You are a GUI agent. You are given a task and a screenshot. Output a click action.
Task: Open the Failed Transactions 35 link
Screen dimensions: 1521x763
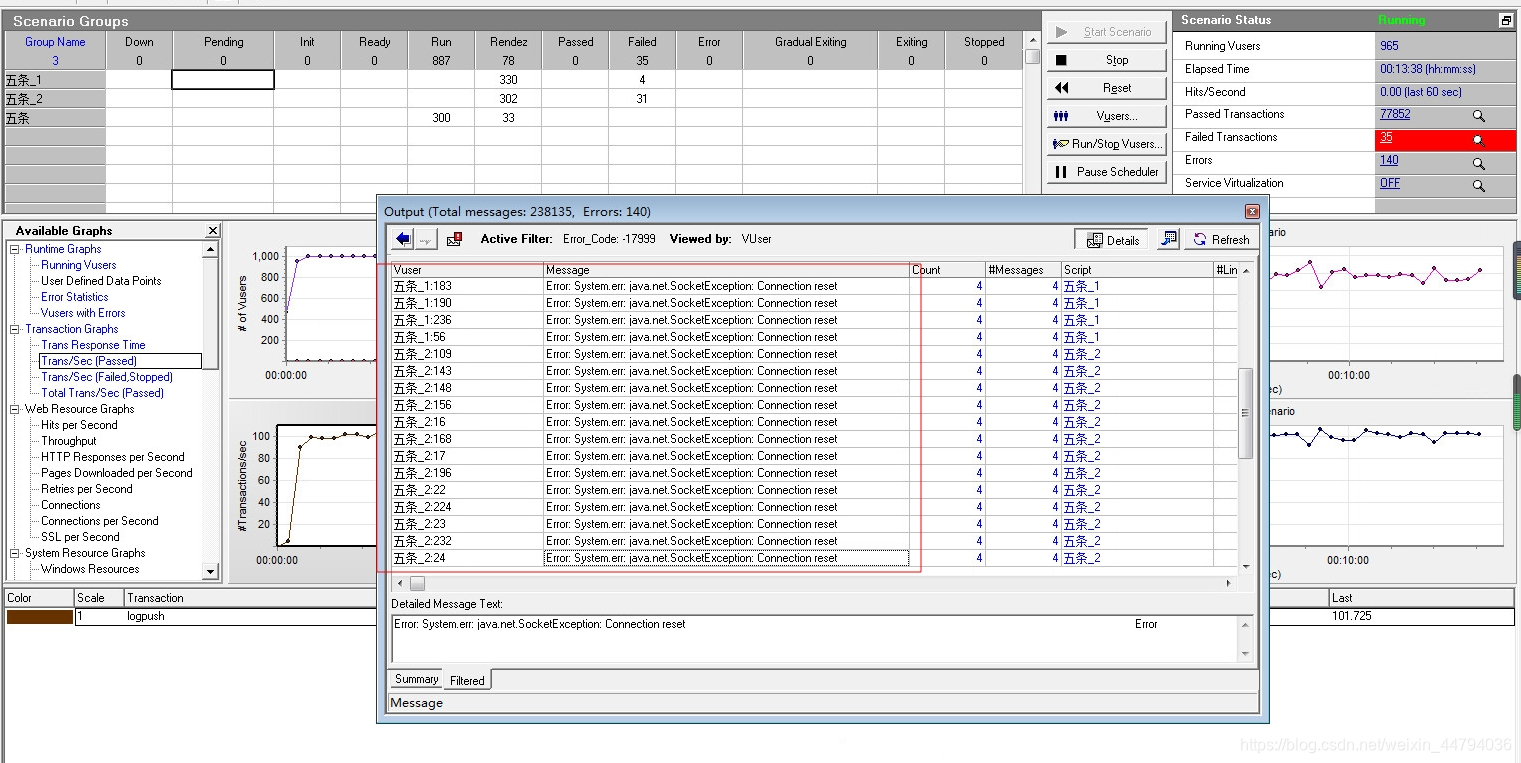coord(1386,138)
